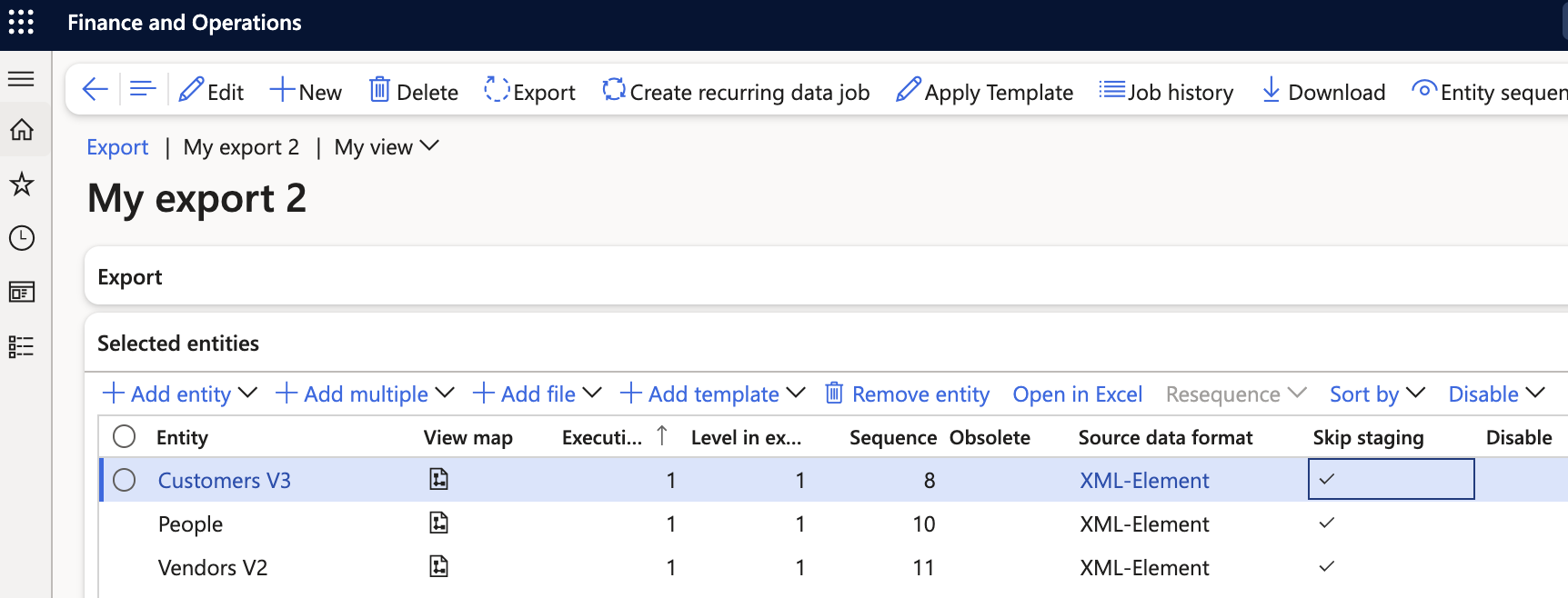Click the back arrow in the action pane
This screenshot has height=598, width=1568.
(x=95, y=89)
